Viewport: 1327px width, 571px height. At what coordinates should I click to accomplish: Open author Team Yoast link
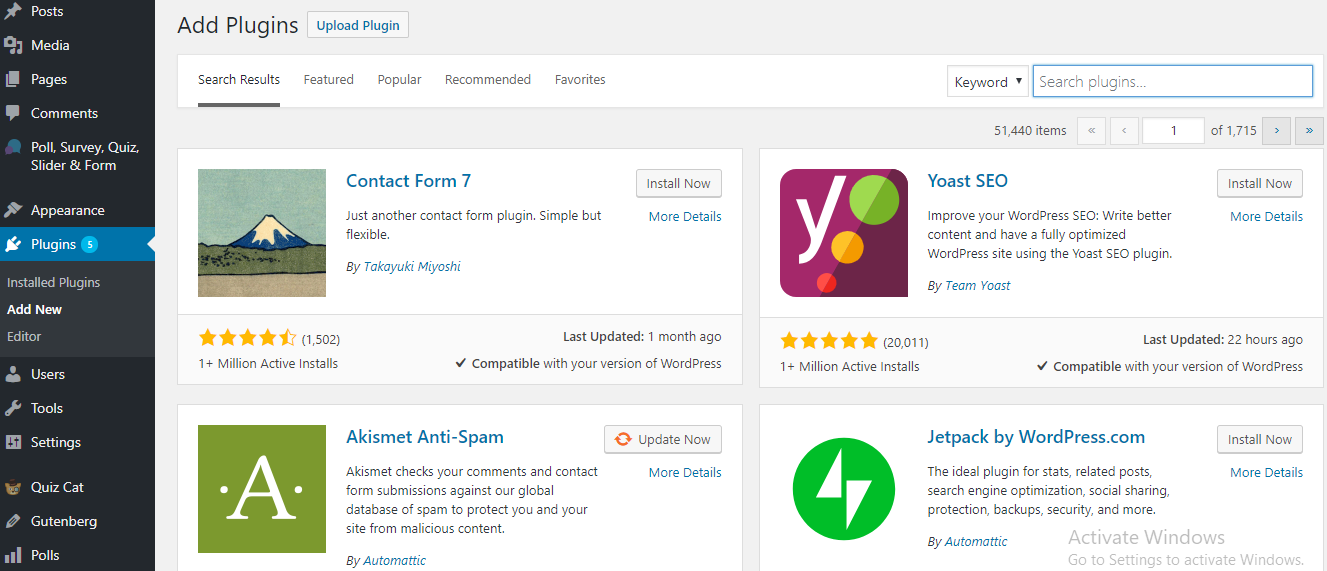978,285
